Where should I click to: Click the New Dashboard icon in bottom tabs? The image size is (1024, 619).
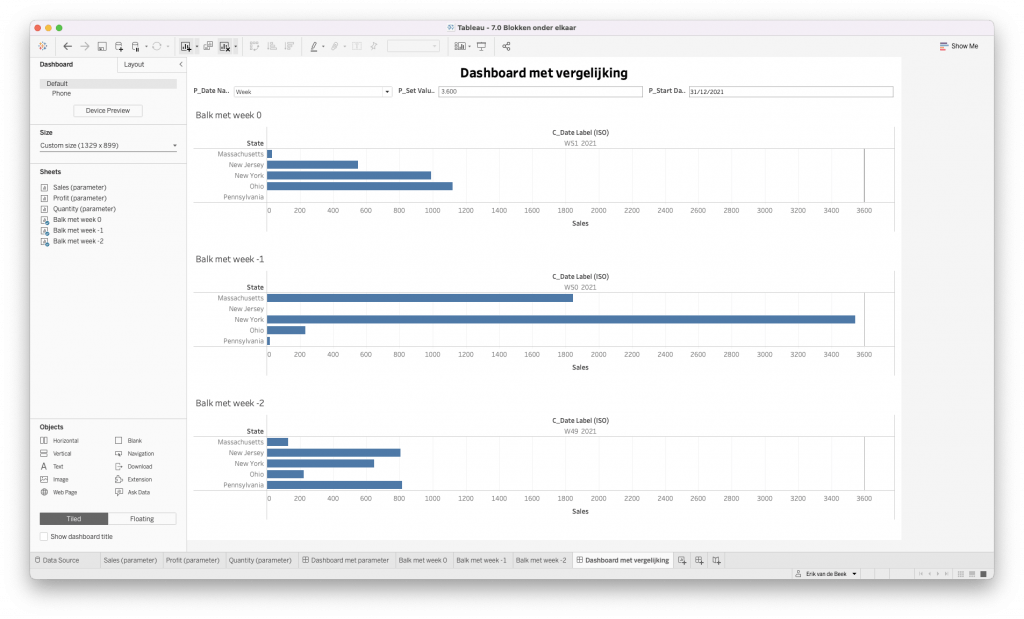point(700,561)
